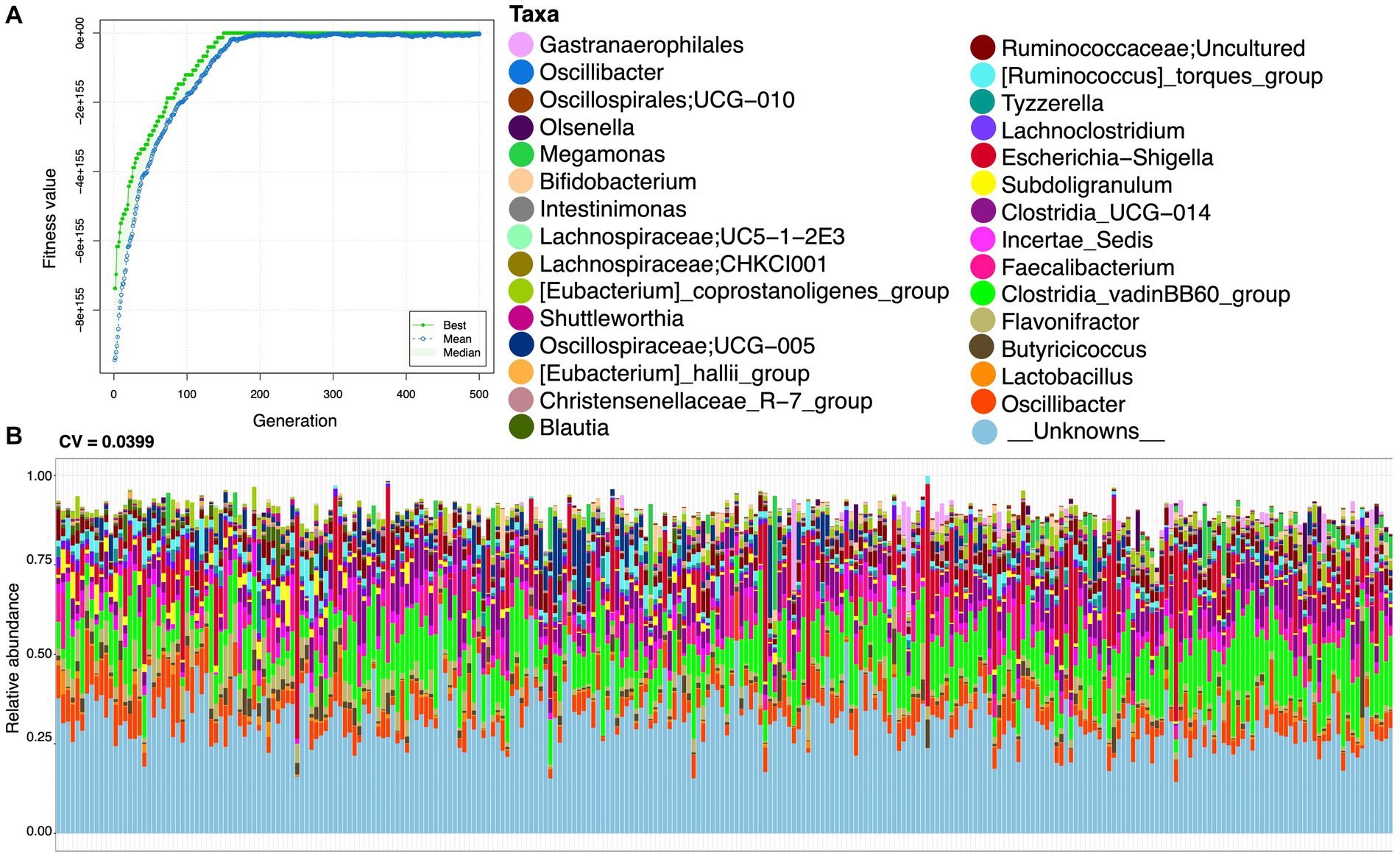Select the bright green Clostridia_vadinBB60_group swatch
The height and width of the screenshot is (856, 1400).
click(983, 294)
